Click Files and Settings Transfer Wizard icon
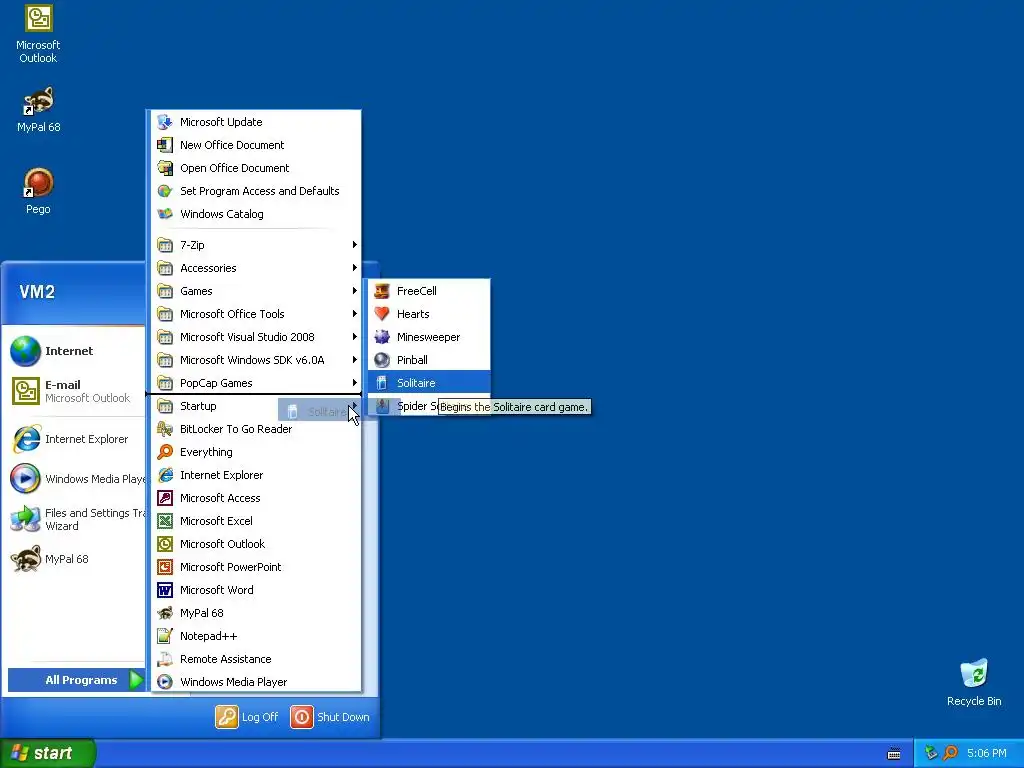1024x768 pixels. (25, 519)
